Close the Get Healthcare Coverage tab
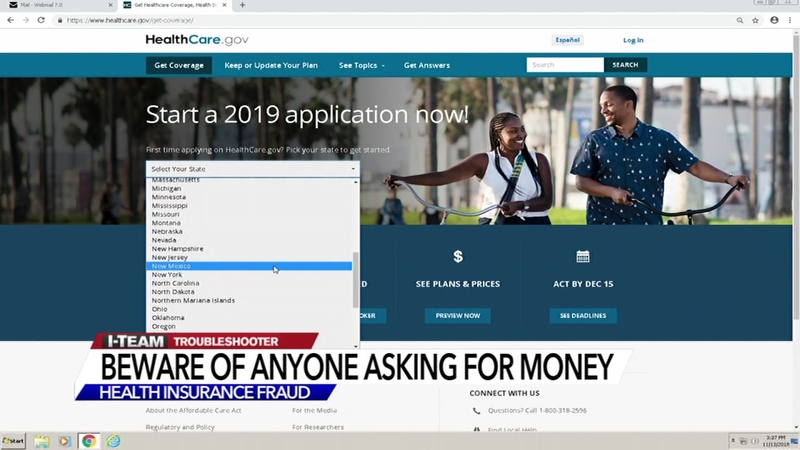 224,5
